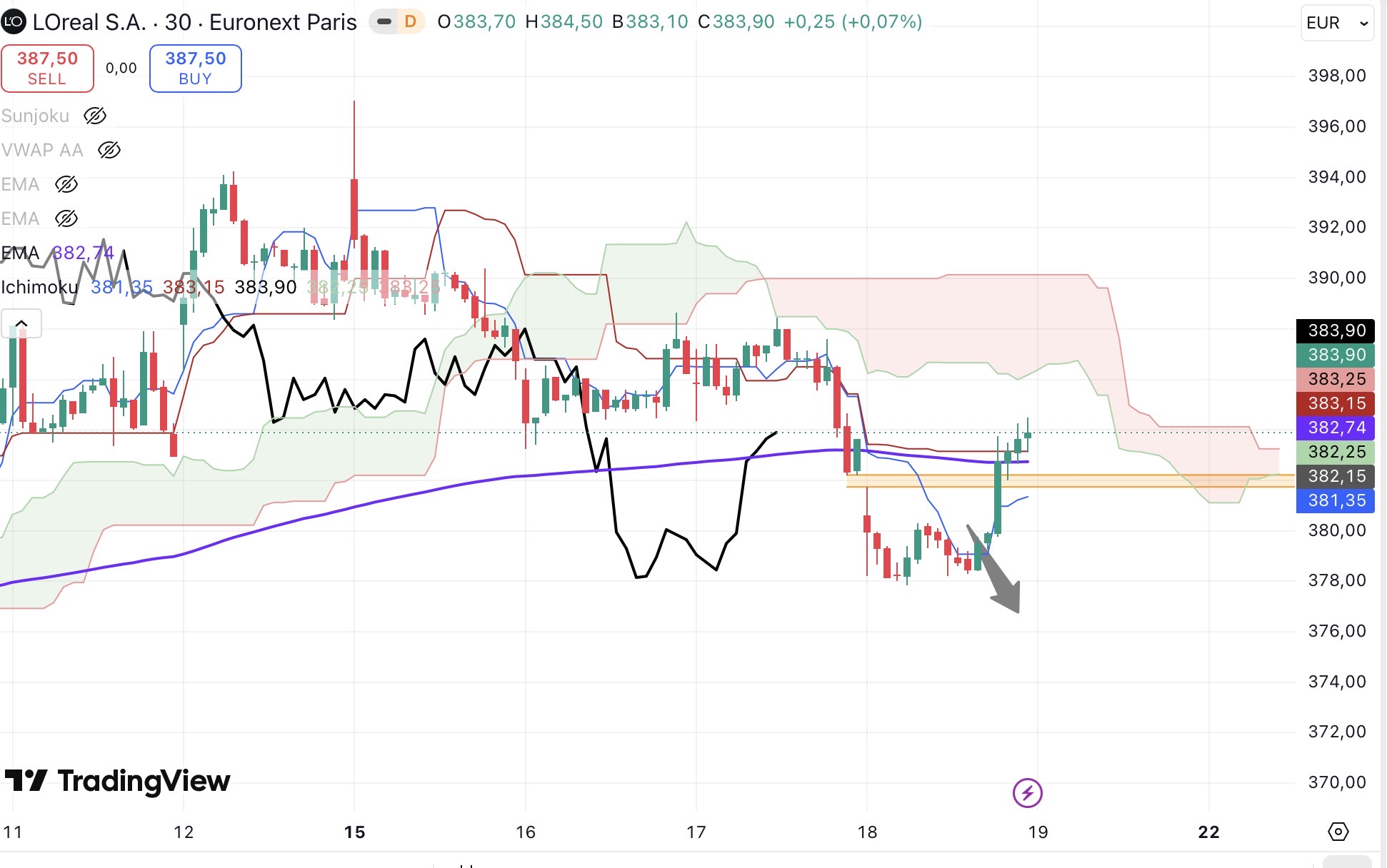
Task: Click the gray 382,15 price axis tag
Action: pos(1336,476)
